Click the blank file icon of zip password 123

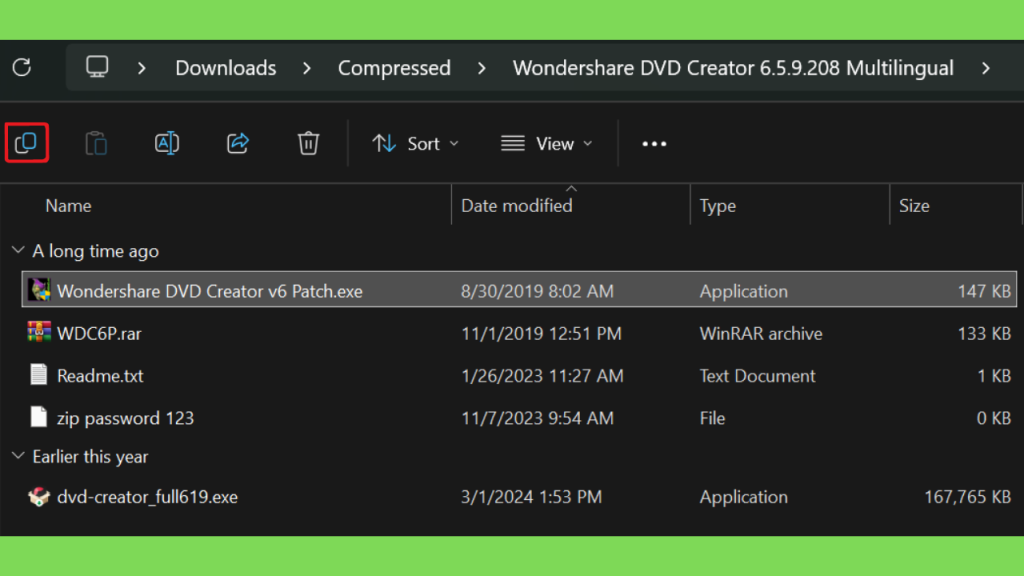(39, 417)
